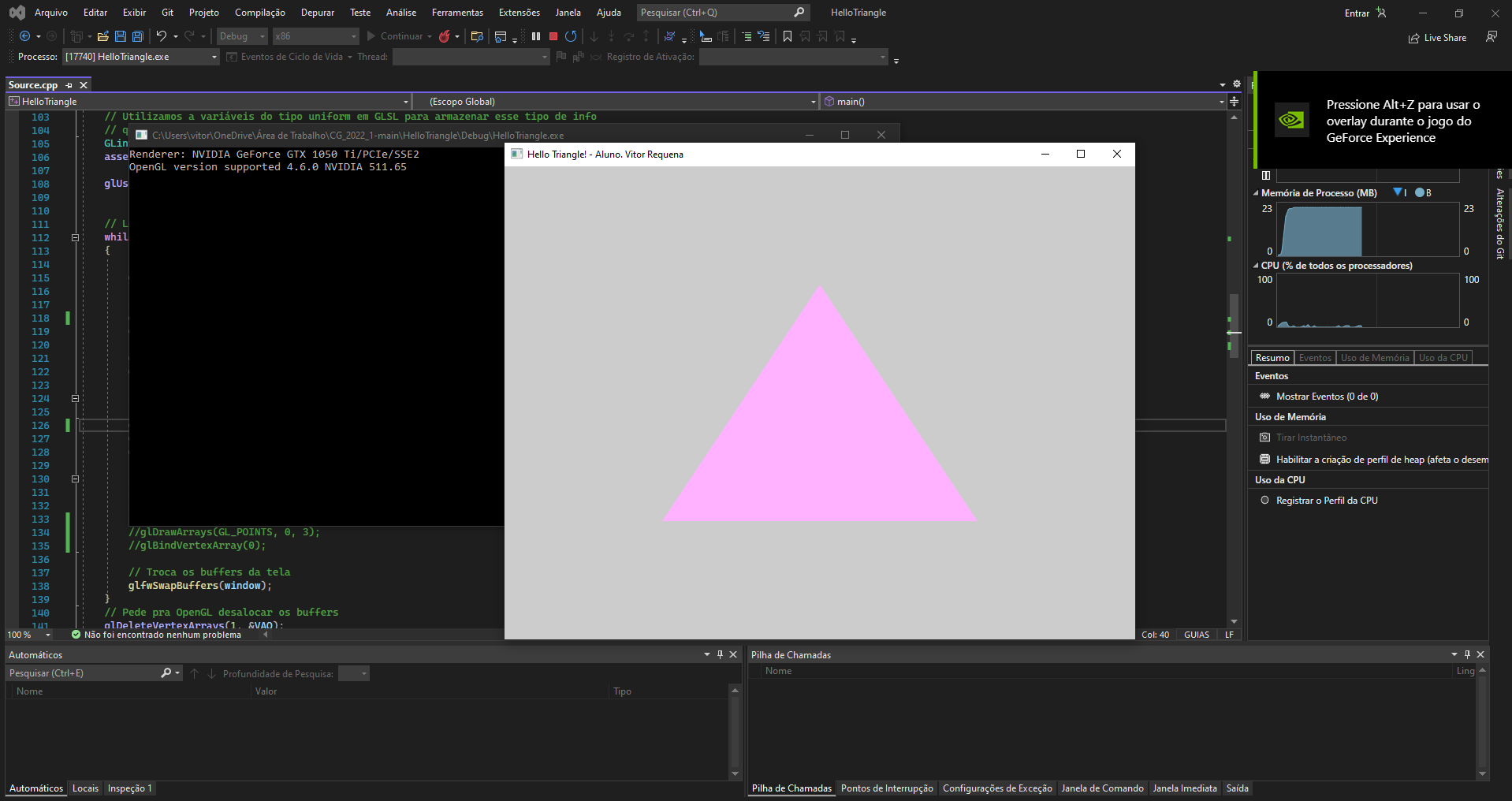This screenshot has width=1512, height=801.
Task: Switch to Pontos de Interrupção tab
Action: [x=887, y=788]
